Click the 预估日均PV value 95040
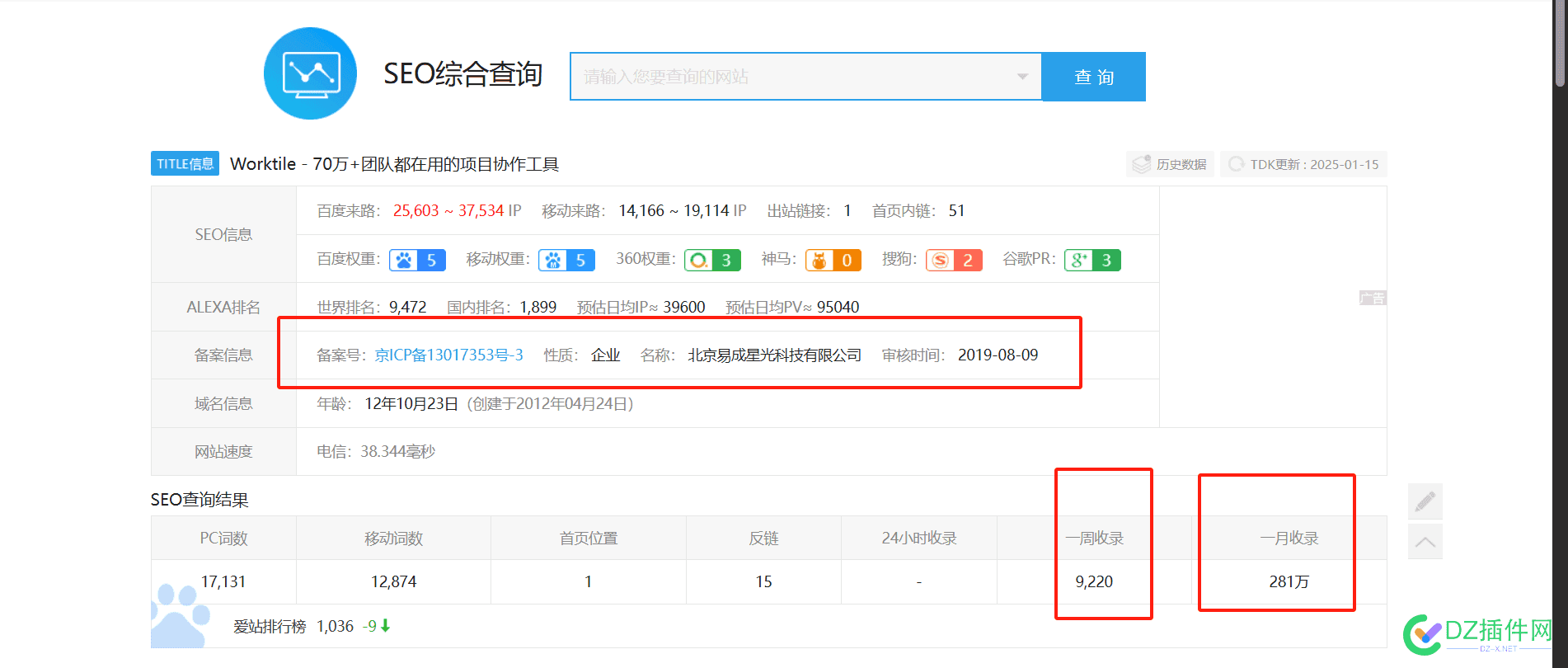 click(x=838, y=307)
